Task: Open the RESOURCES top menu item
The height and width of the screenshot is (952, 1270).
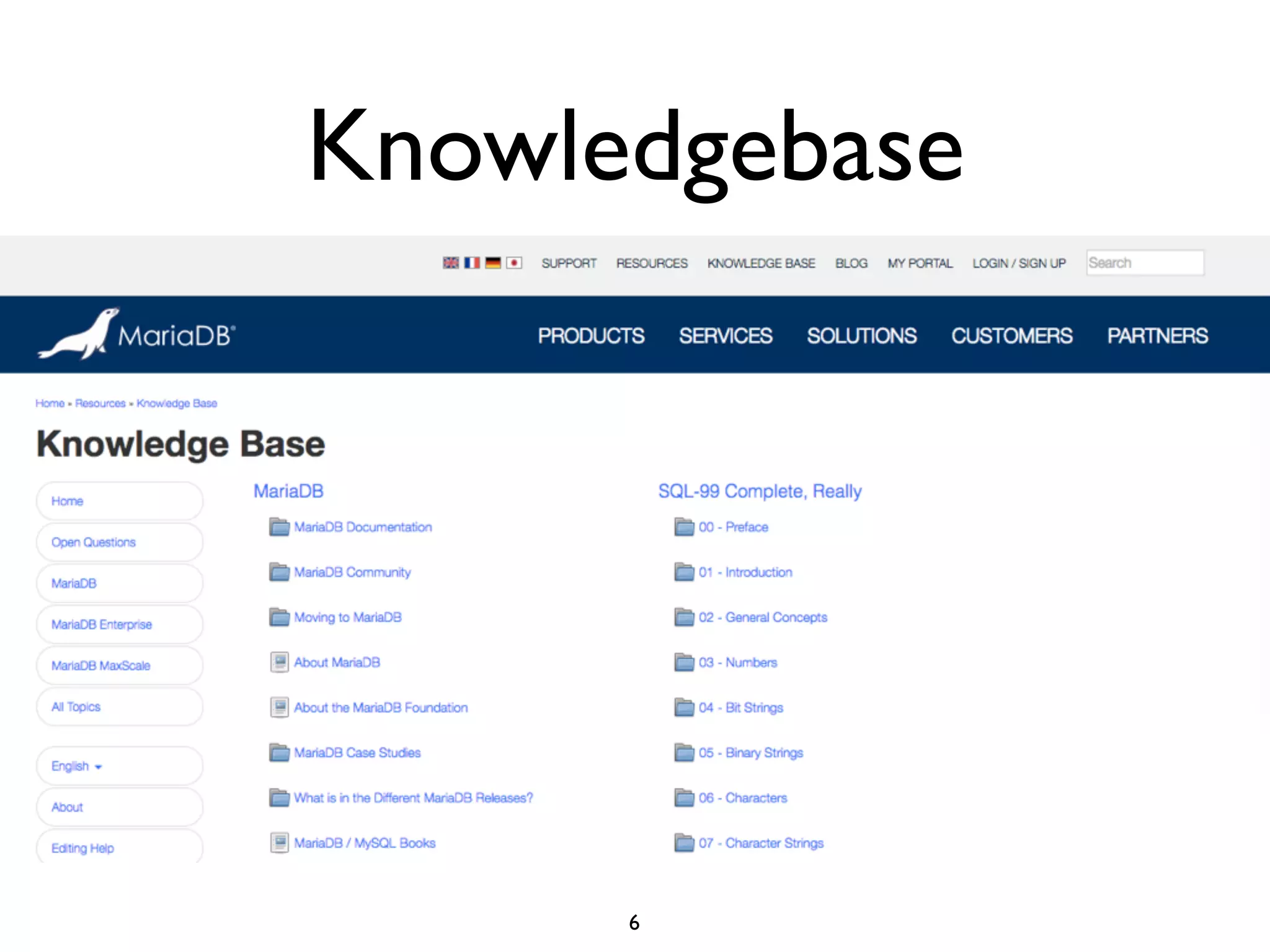Action: pos(652,263)
